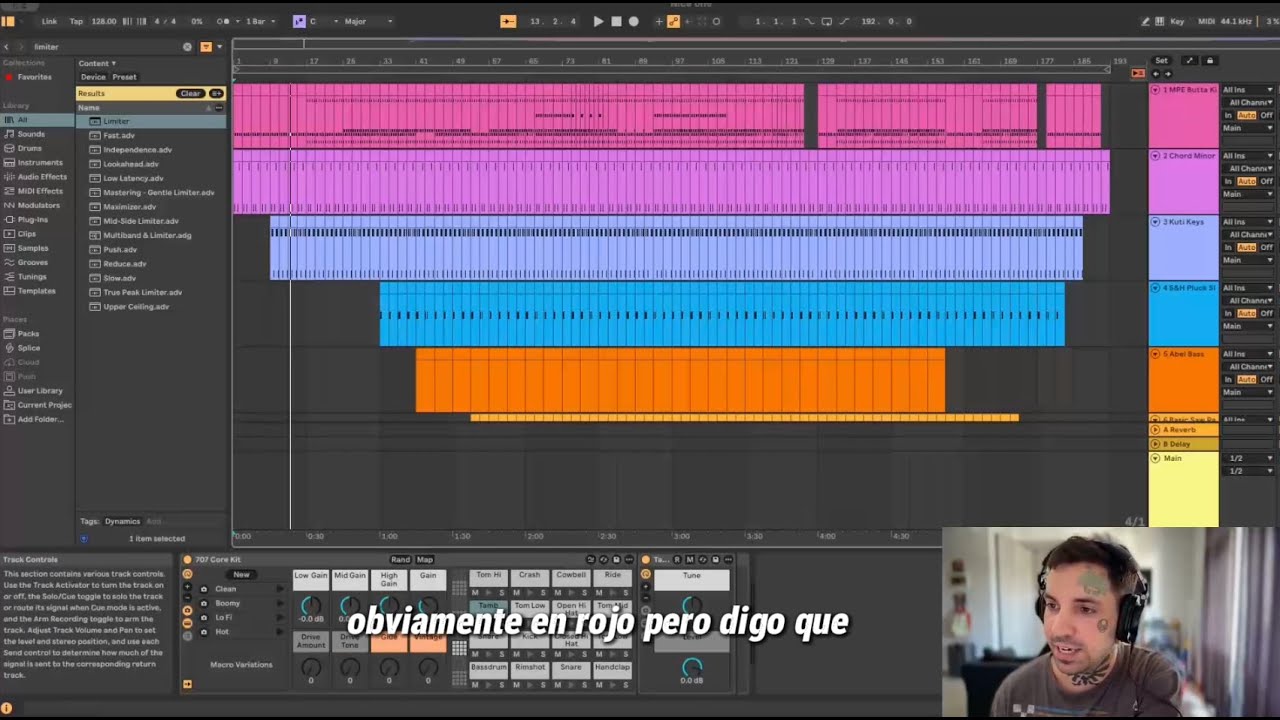Open Packs in Places
This screenshot has height=720, width=1280.
pyautogui.click(x=28, y=334)
